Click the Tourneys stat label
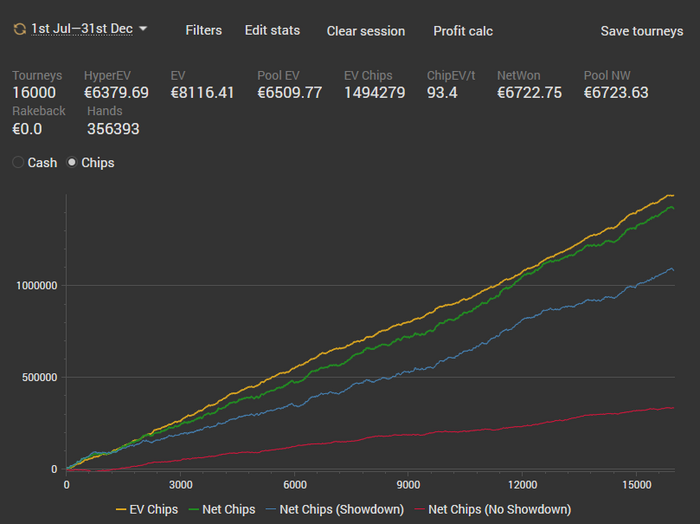The image size is (700, 524). [x=37, y=75]
